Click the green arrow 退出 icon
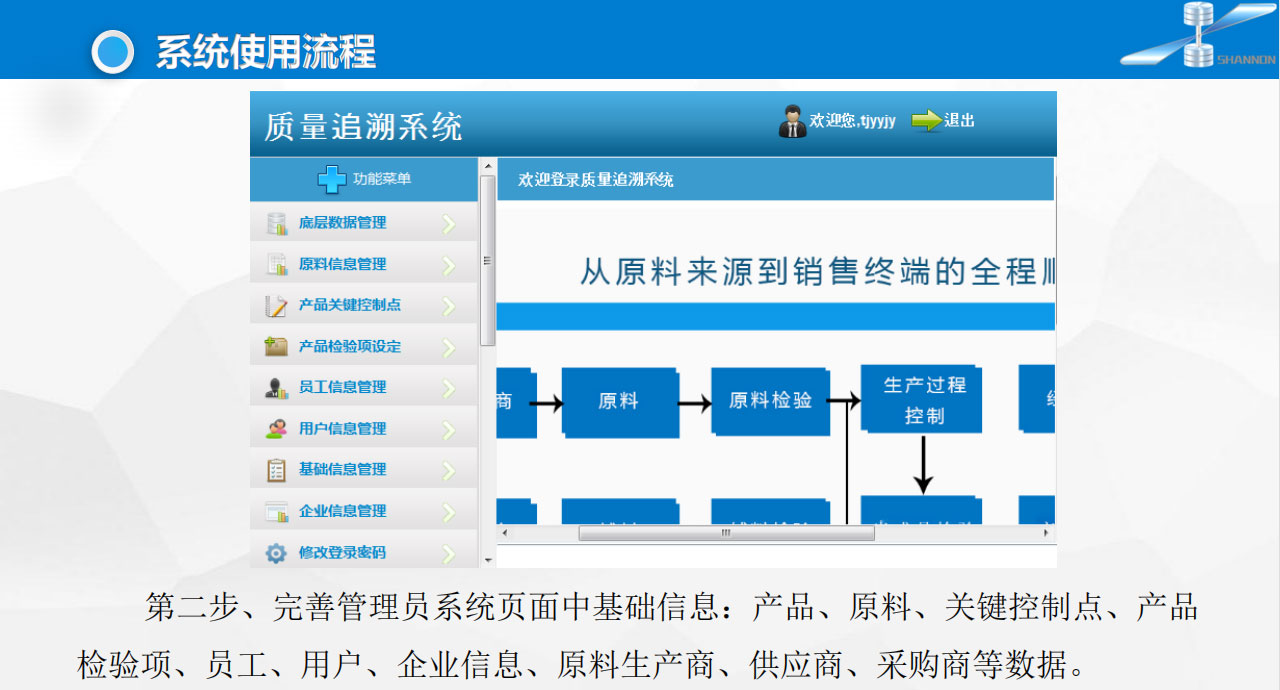This screenshot has height=690, width=1280. coord(926,121)
